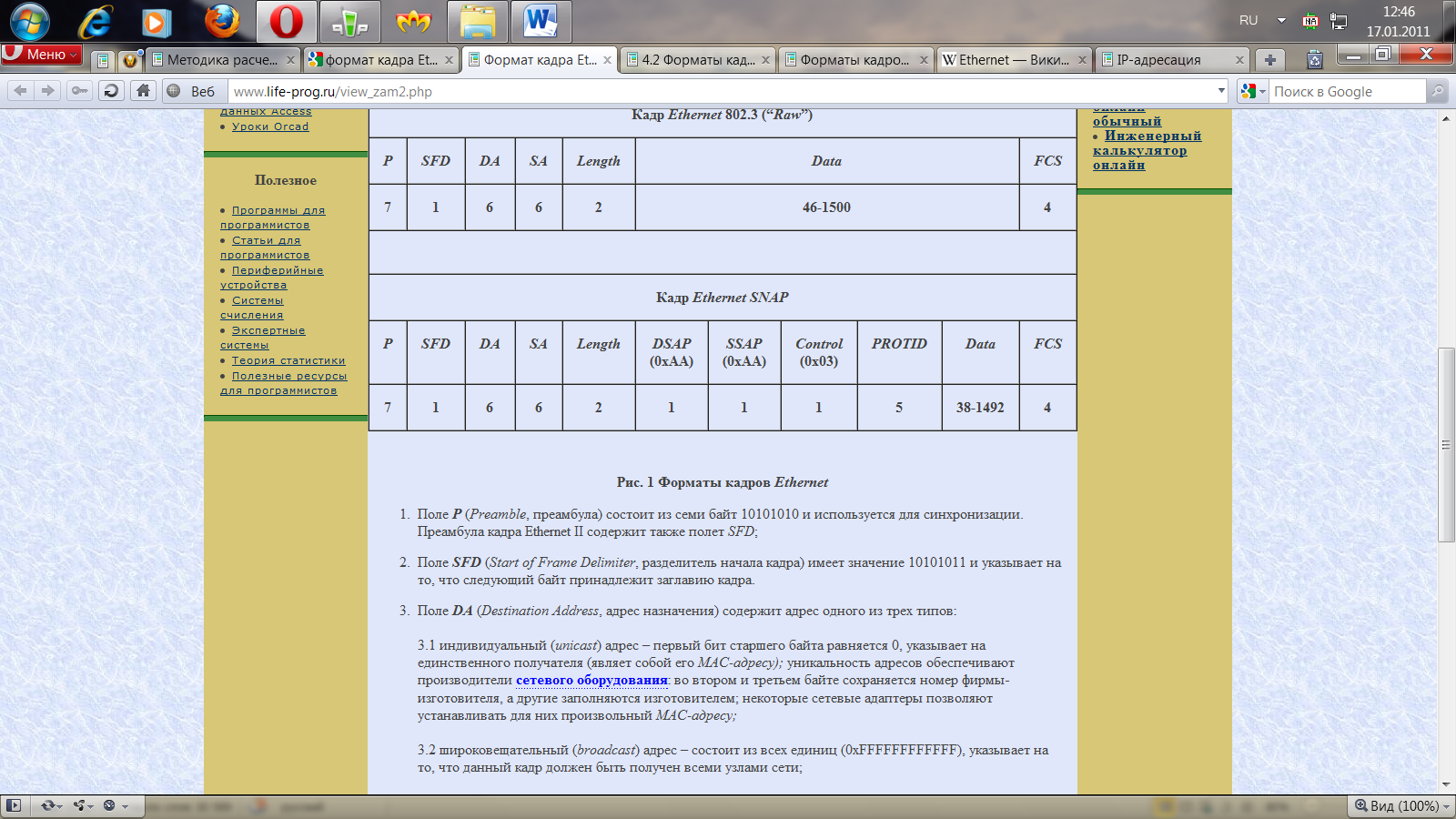Open the Opera Unite icon in status bar
Image resolution: width=1456 pixels, height=819 pixels.
[84, 805]
